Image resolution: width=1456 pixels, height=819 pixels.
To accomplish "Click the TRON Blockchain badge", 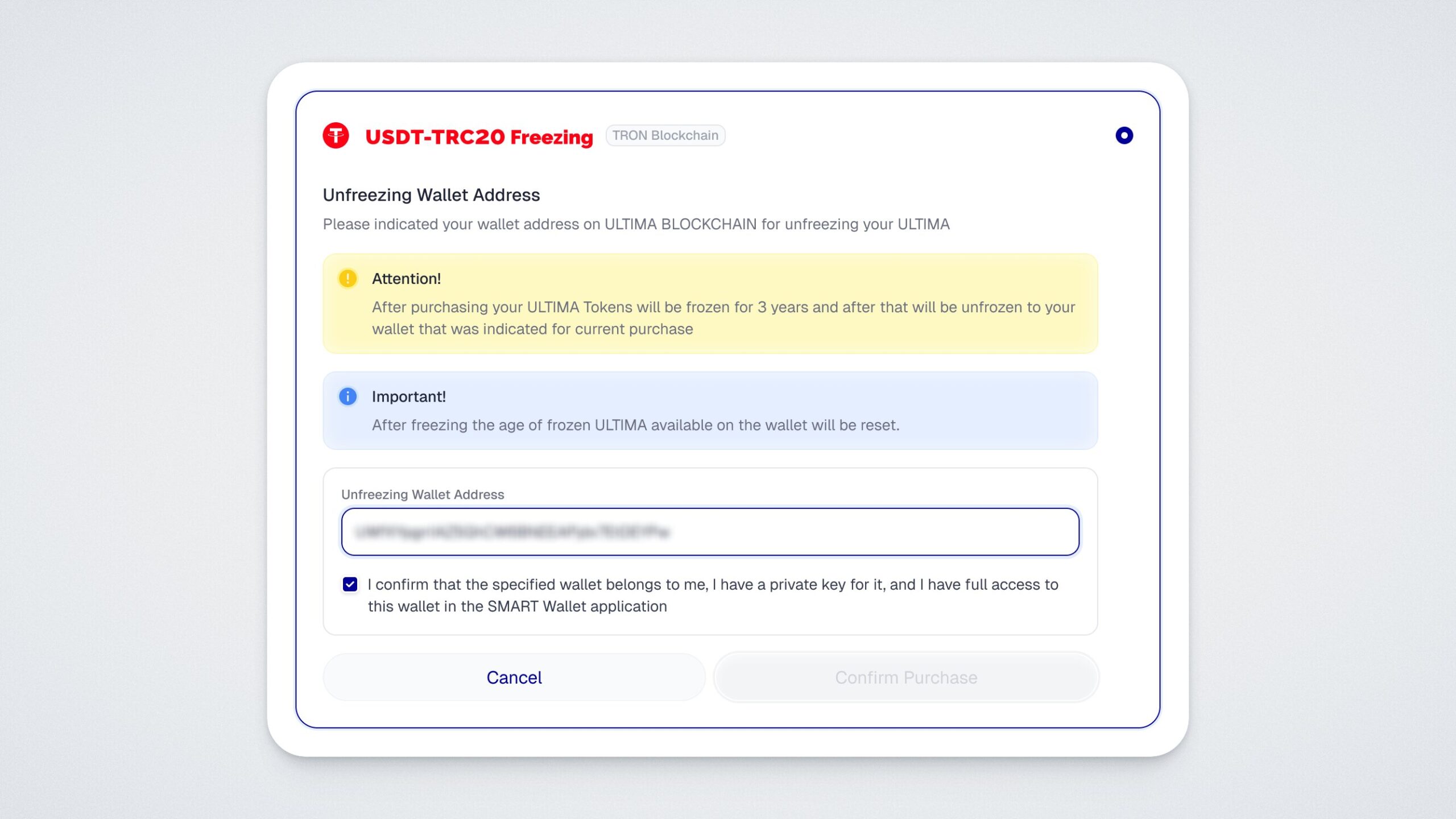I will [665, 135].
